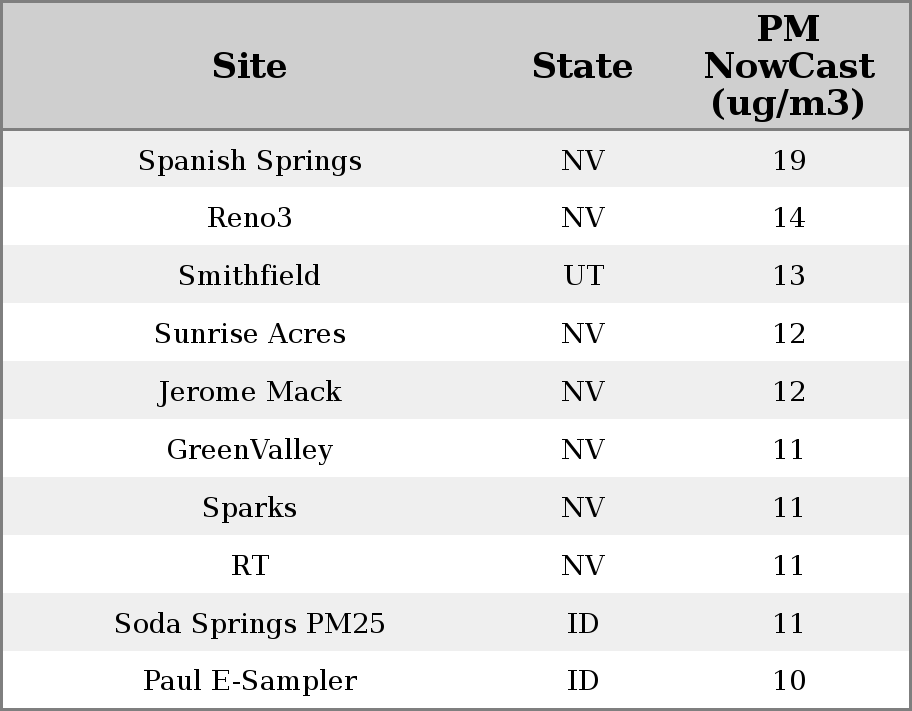Select the Spanish Springs site cell
This screenshot has width=912, height=711.
(x=250, y=161)
